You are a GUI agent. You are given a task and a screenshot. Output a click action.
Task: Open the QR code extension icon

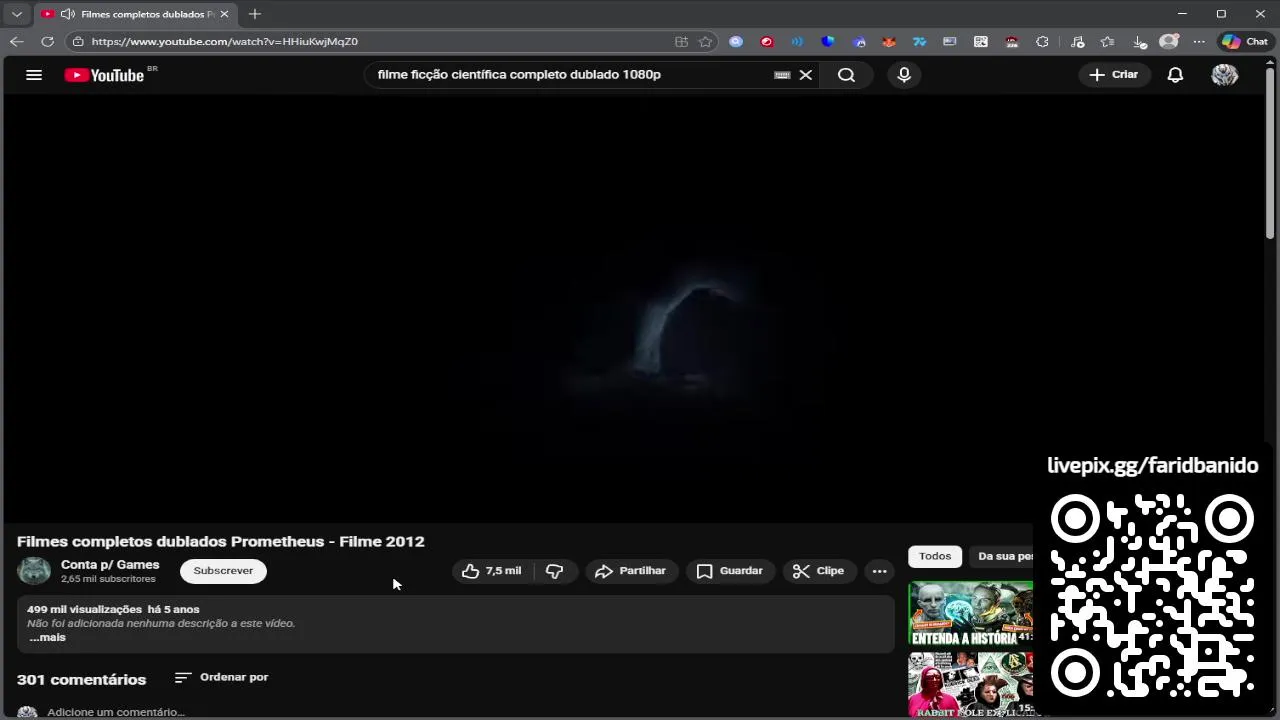[980, 41]
